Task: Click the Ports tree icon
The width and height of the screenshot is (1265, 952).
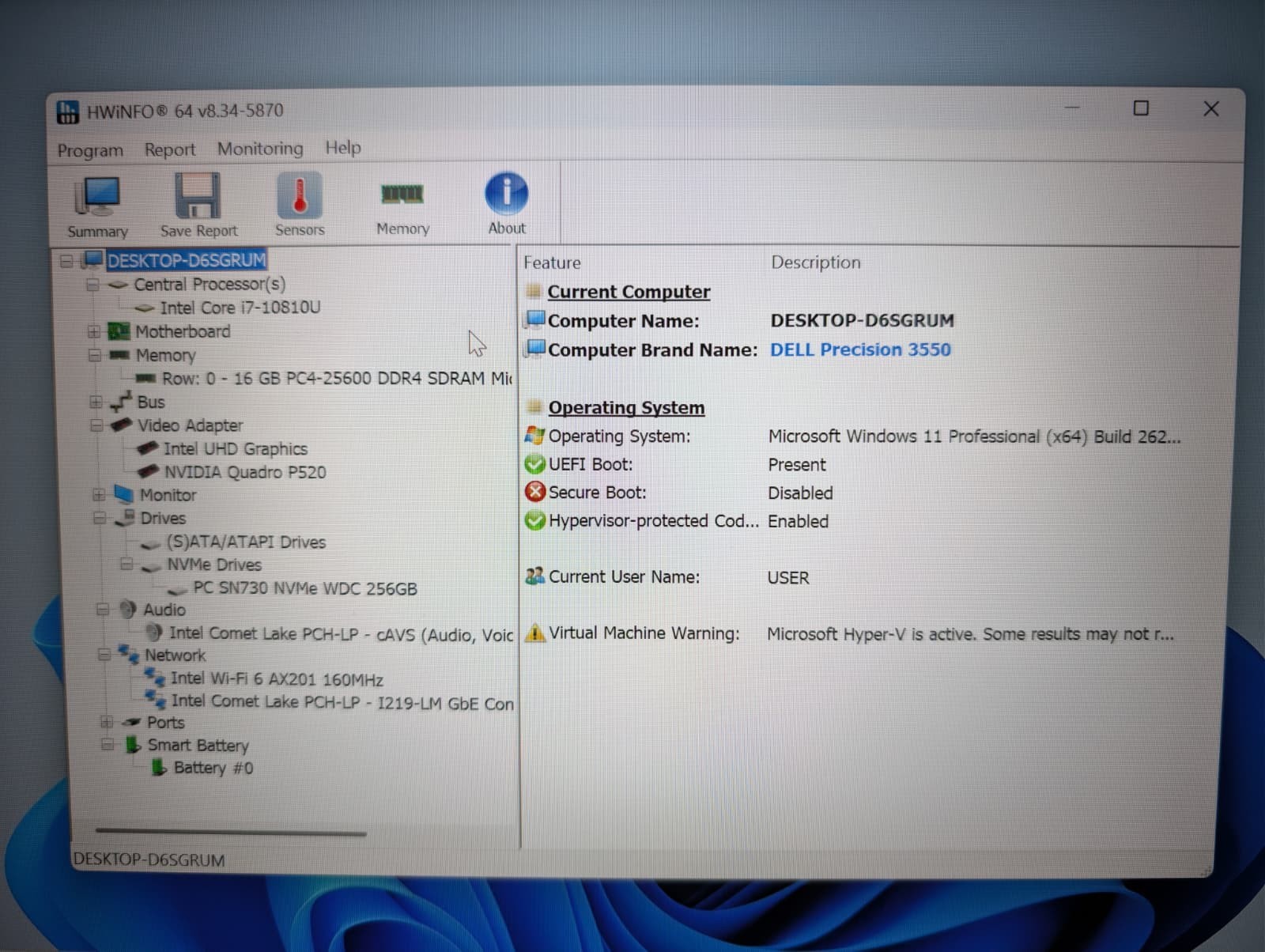Action: (x=131, y=722)
